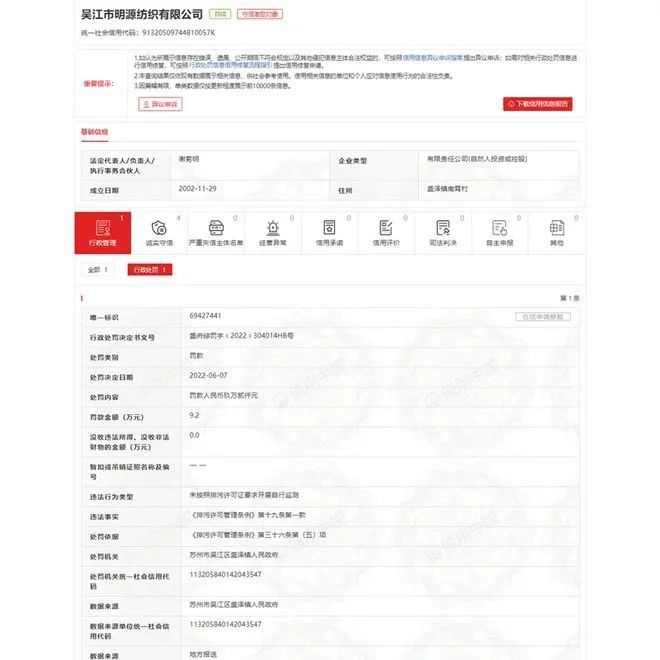
Task: Click the green 存续 status tag
Action: (220, 15)
